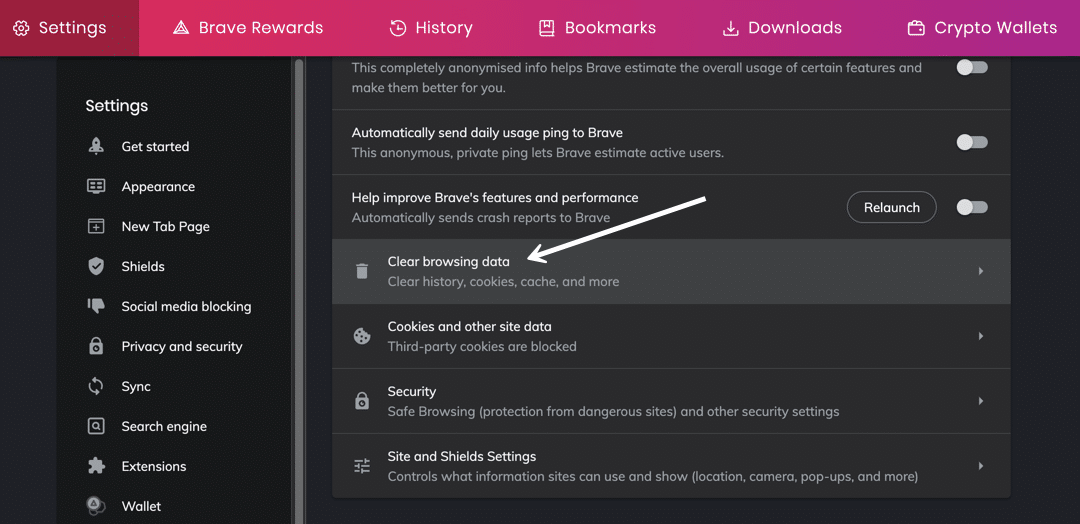Screen dimensions: 1080x524
Task: Click the Wallet icon in sidebar
Action: pos(96,506)
